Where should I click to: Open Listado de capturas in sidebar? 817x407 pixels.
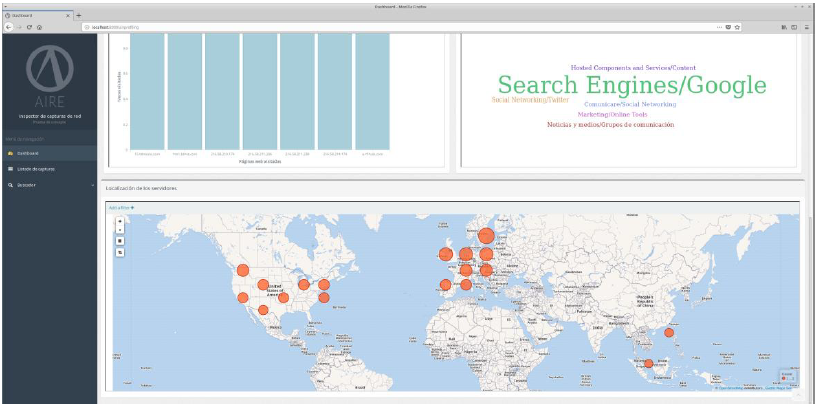point(33,169)
